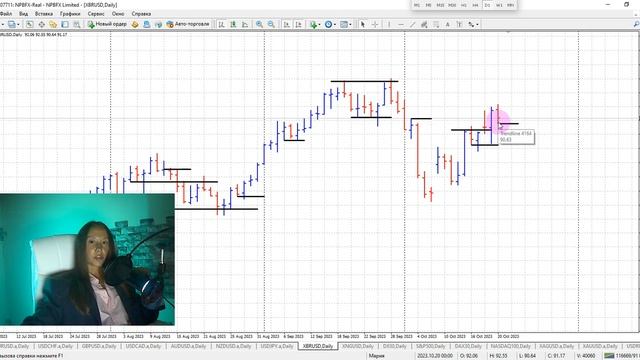Open the Data Window crosshair icon

pos(42,24)
